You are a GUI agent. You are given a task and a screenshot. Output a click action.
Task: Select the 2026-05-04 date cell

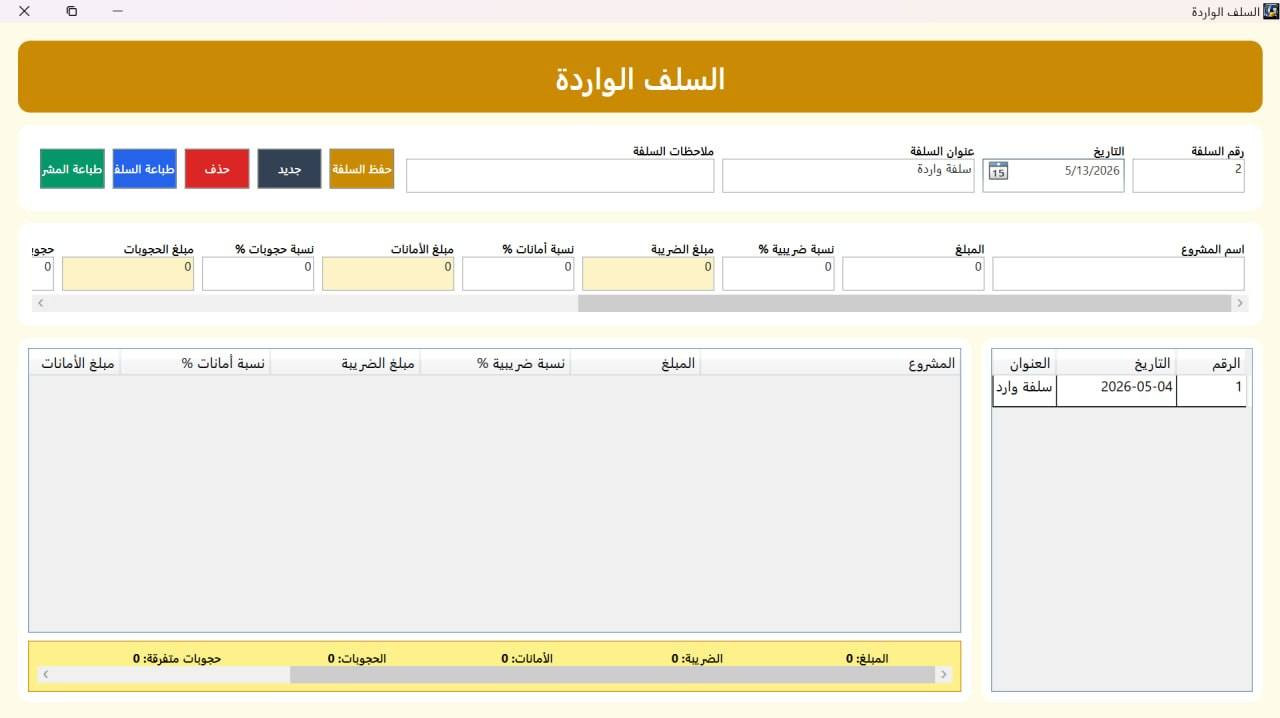click(x=1116, y=391)
